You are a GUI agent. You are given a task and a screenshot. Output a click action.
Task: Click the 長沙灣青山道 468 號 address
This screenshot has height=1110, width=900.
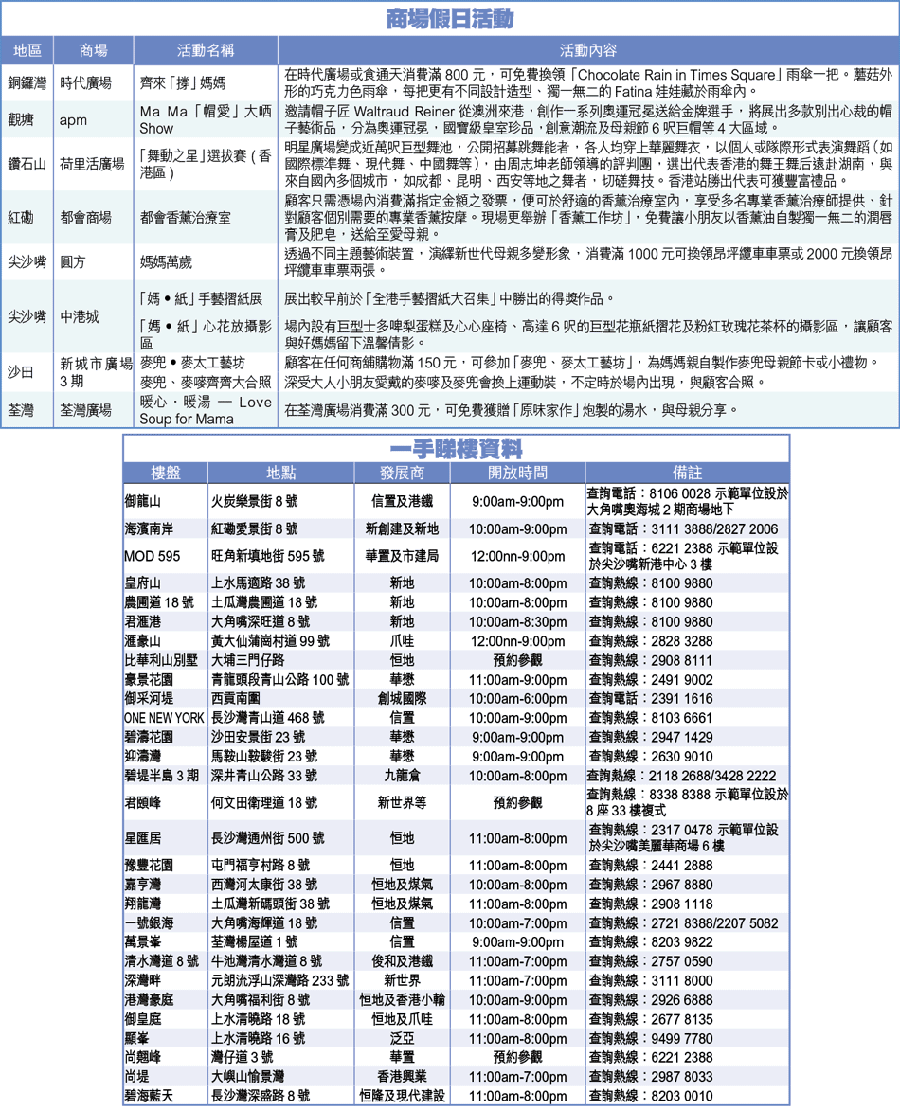(268, 718)
